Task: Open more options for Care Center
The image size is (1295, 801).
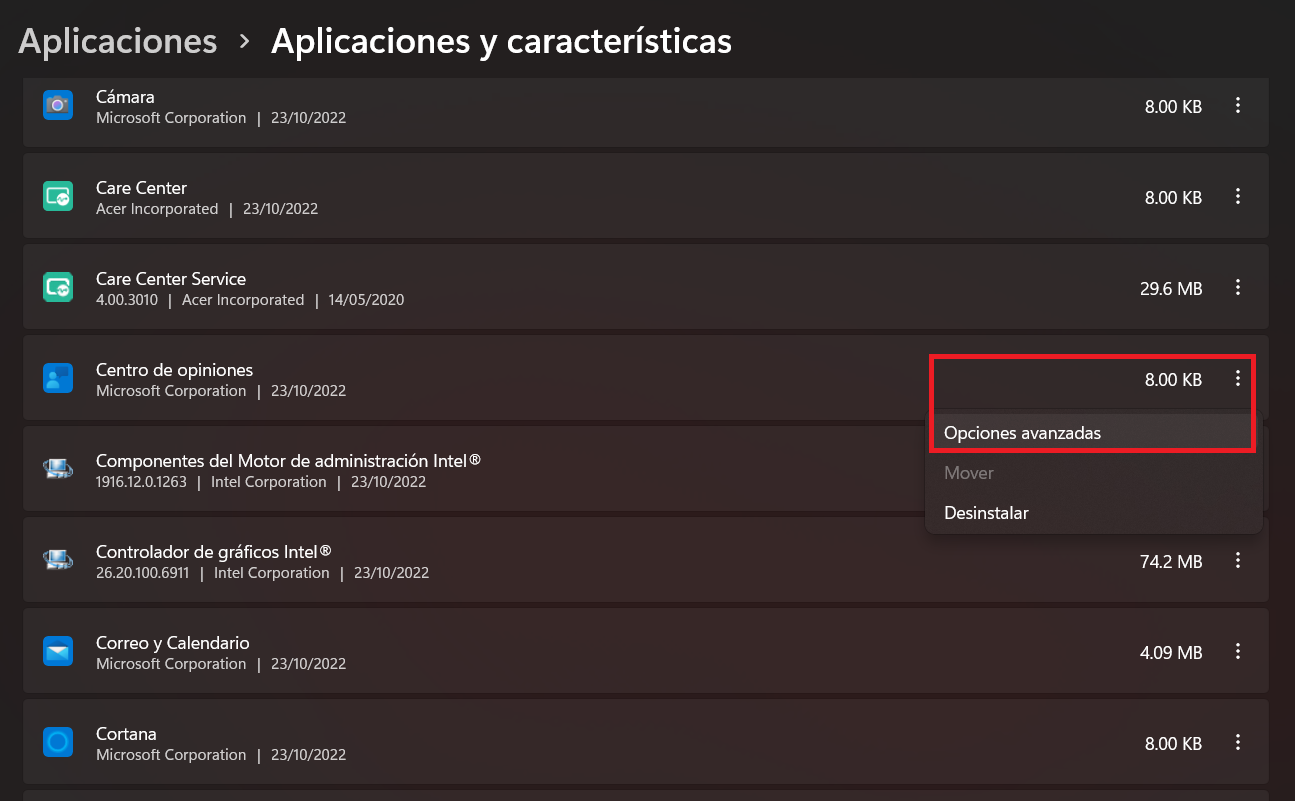Action: coord(1238,197)
